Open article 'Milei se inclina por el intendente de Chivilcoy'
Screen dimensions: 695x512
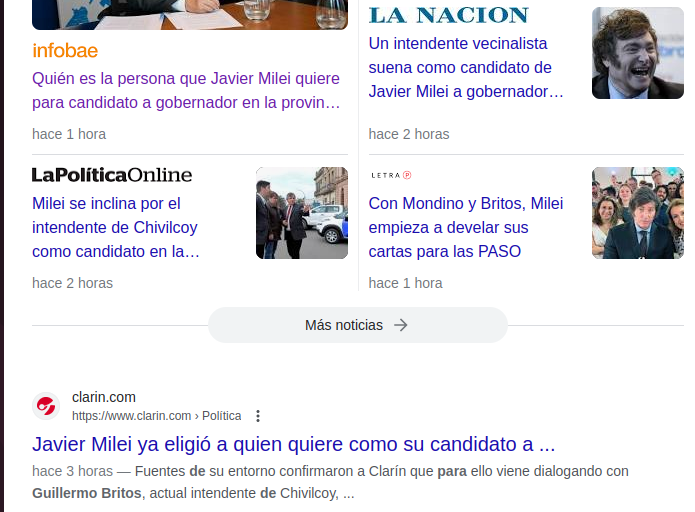pos(116,227)
